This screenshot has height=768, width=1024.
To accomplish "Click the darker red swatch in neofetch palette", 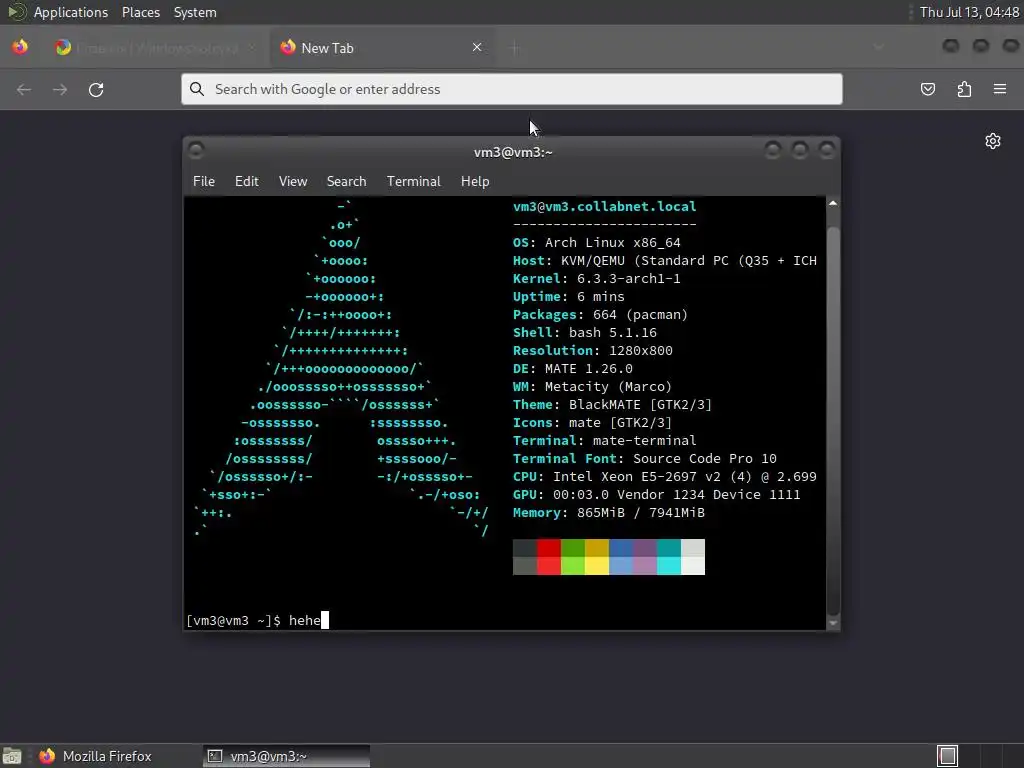I will click(x=549, y=548).
